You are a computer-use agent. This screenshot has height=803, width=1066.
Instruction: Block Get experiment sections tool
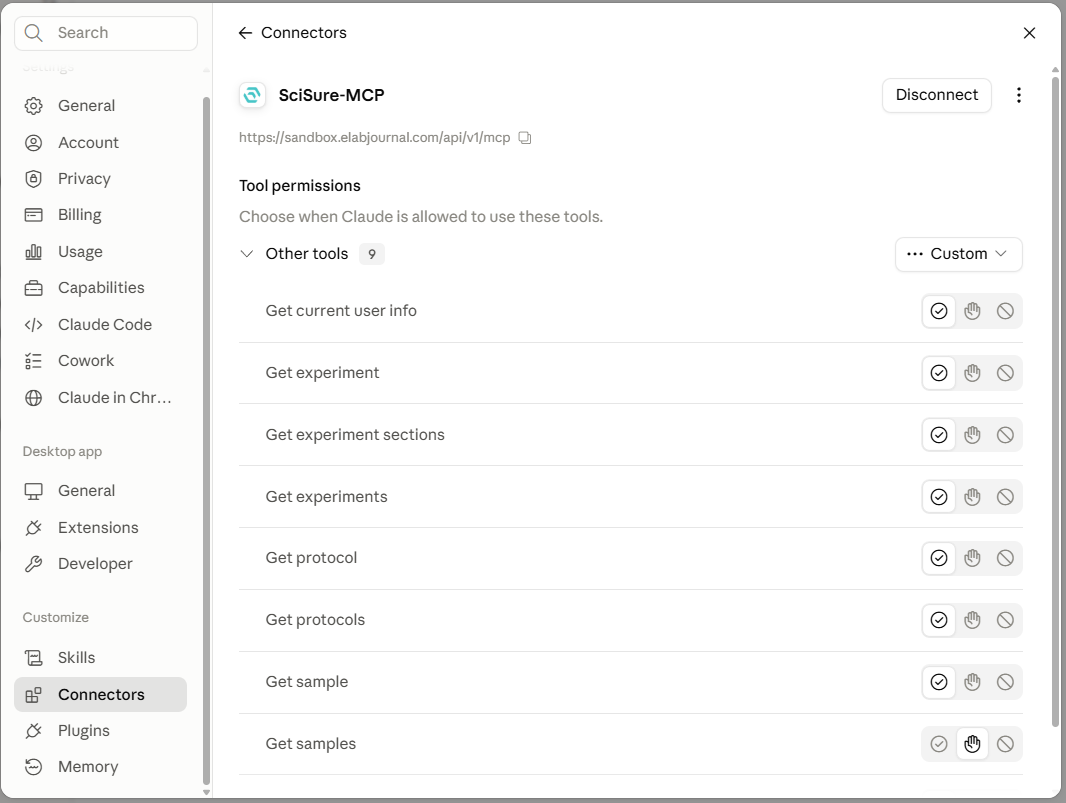pos(1005,435)
